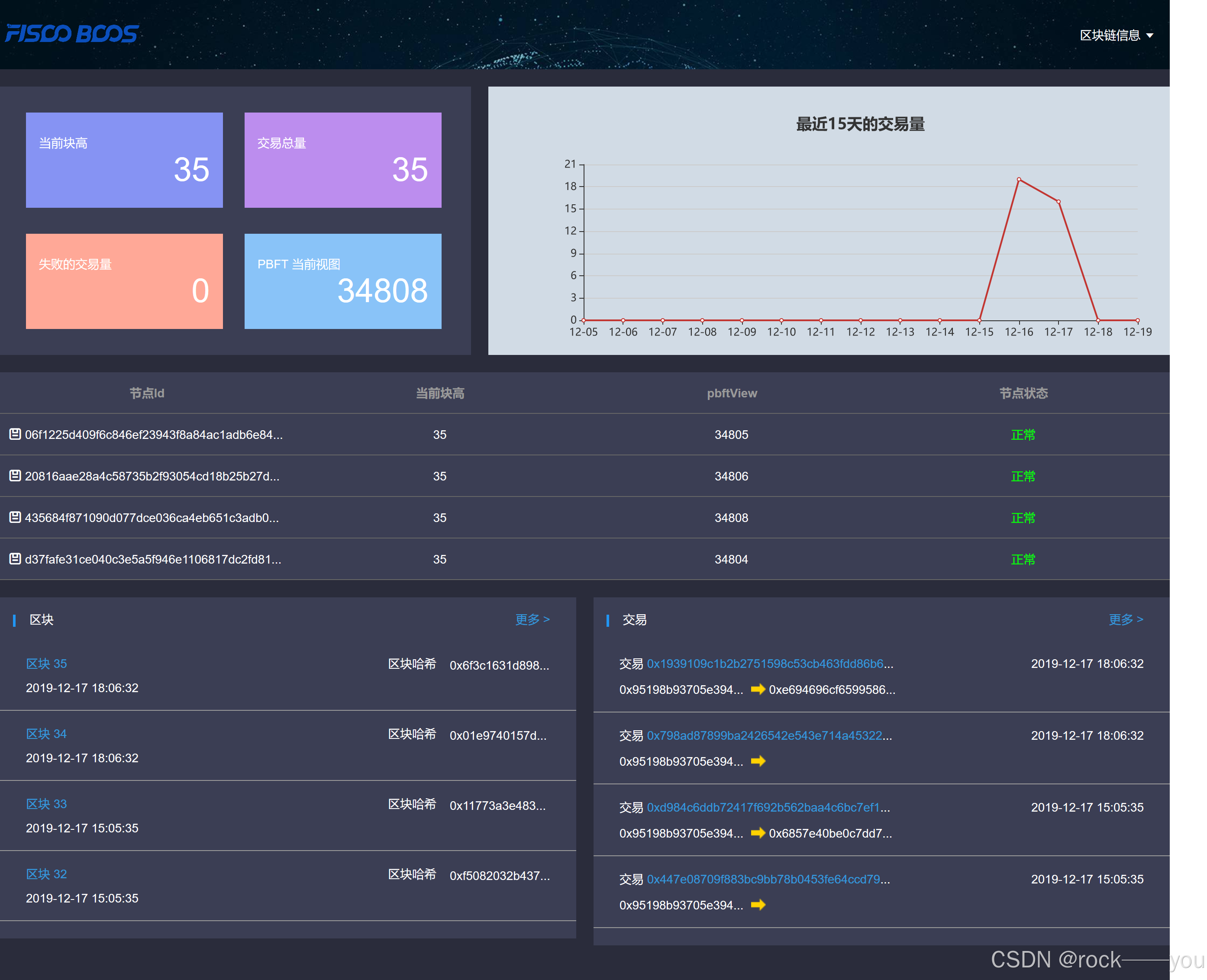
Task: Open transaction hash 0x1939109c1b2b2751598c
Action: (x=769, y=663)
